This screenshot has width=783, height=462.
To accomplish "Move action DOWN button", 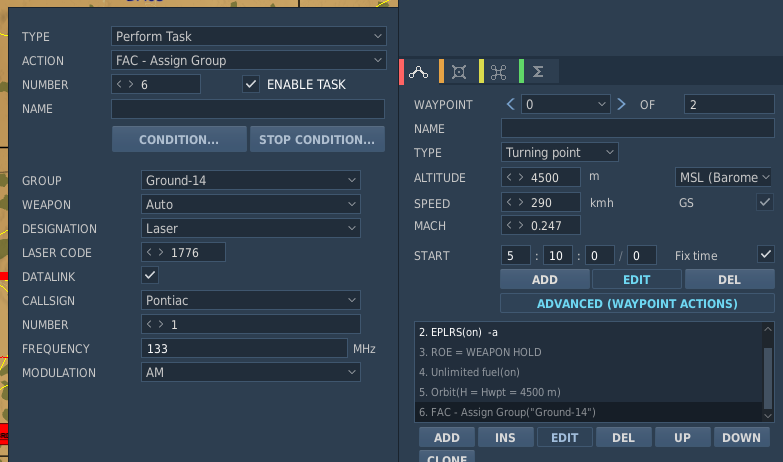I will coord(742,437).
